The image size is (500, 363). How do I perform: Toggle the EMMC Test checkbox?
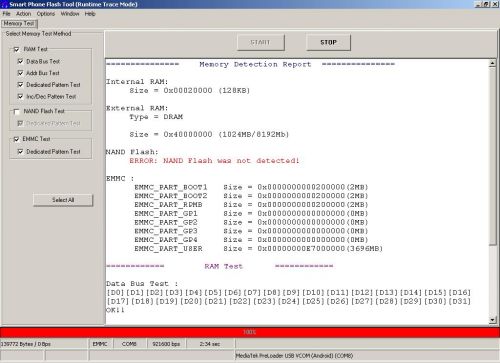point(16,139)
